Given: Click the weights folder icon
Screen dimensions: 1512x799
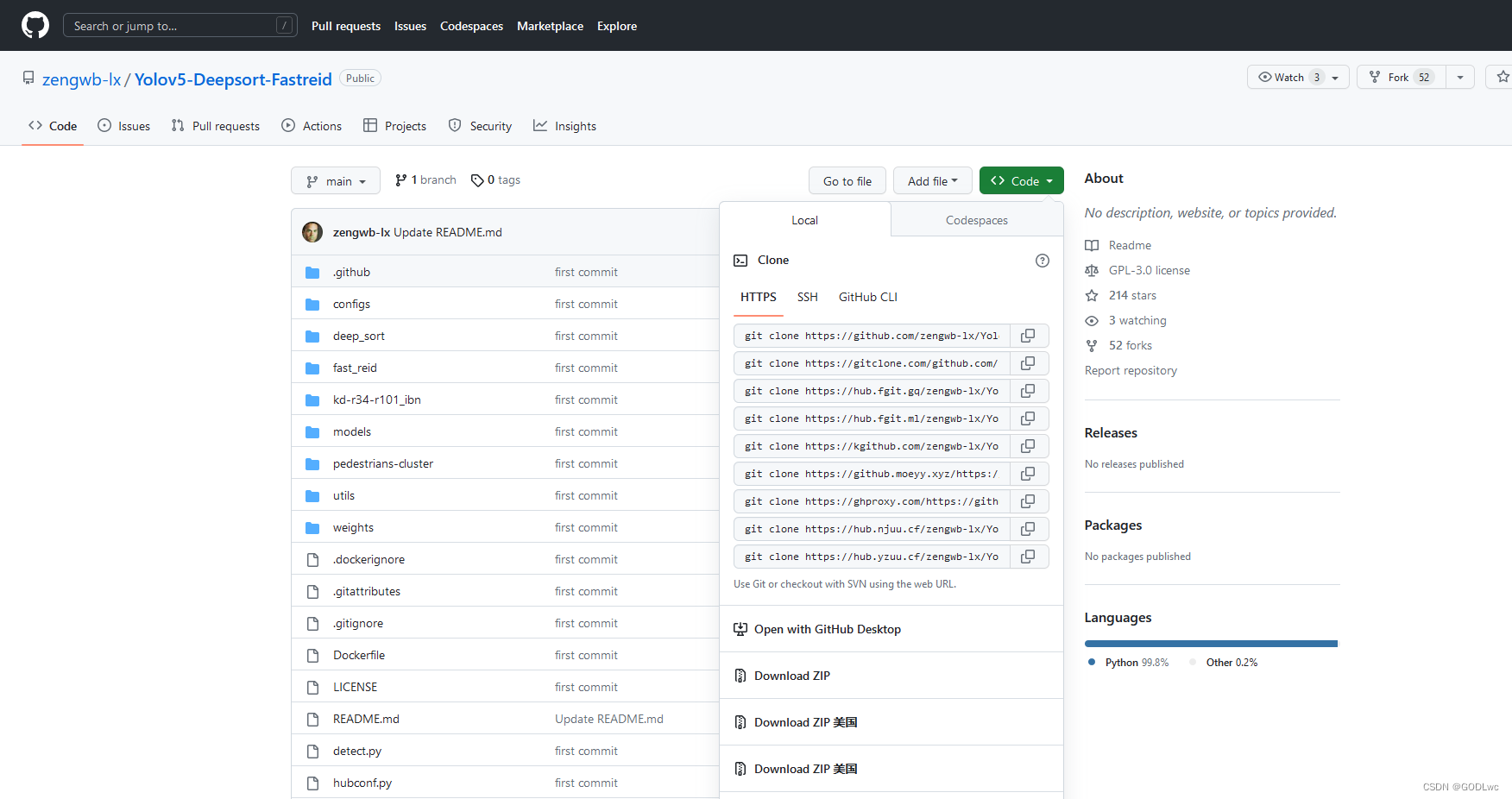Looking at the screenshot, I should 312,528.
